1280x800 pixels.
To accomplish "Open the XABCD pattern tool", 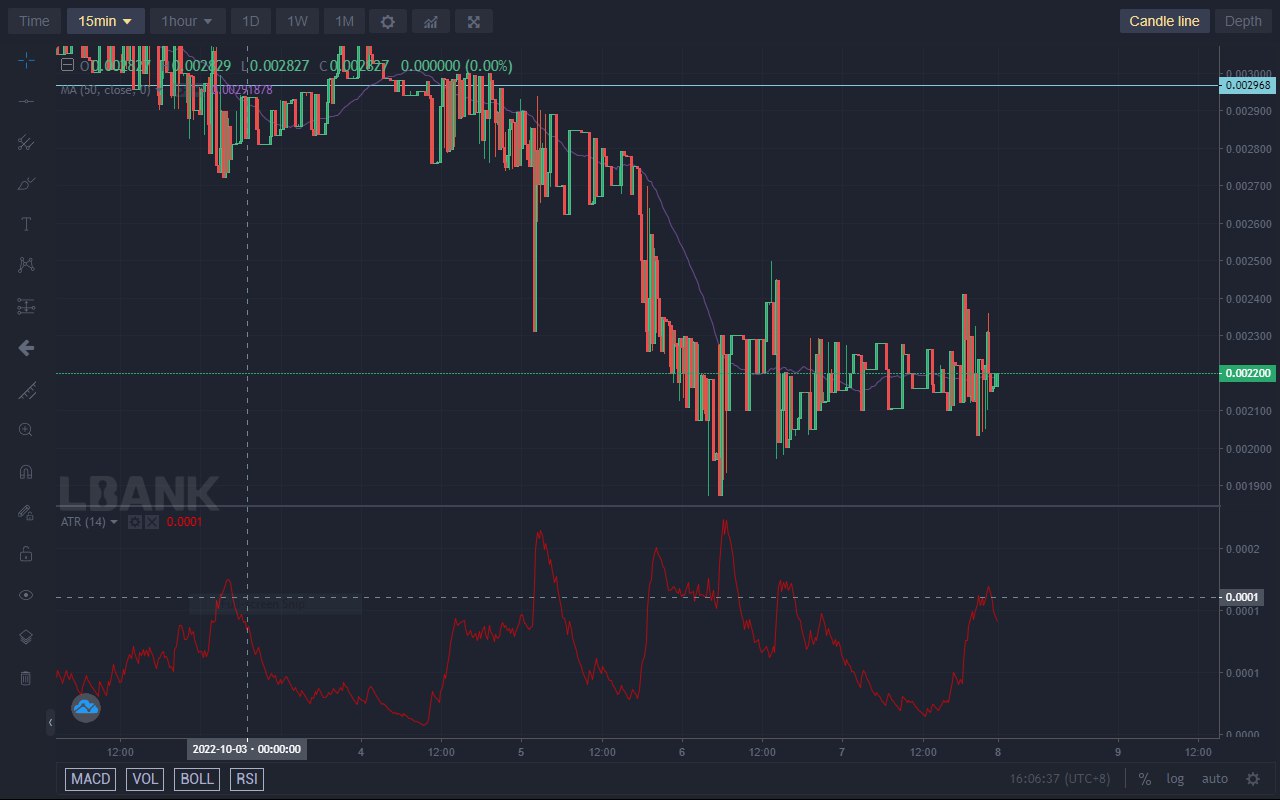I will pos(26,265).
